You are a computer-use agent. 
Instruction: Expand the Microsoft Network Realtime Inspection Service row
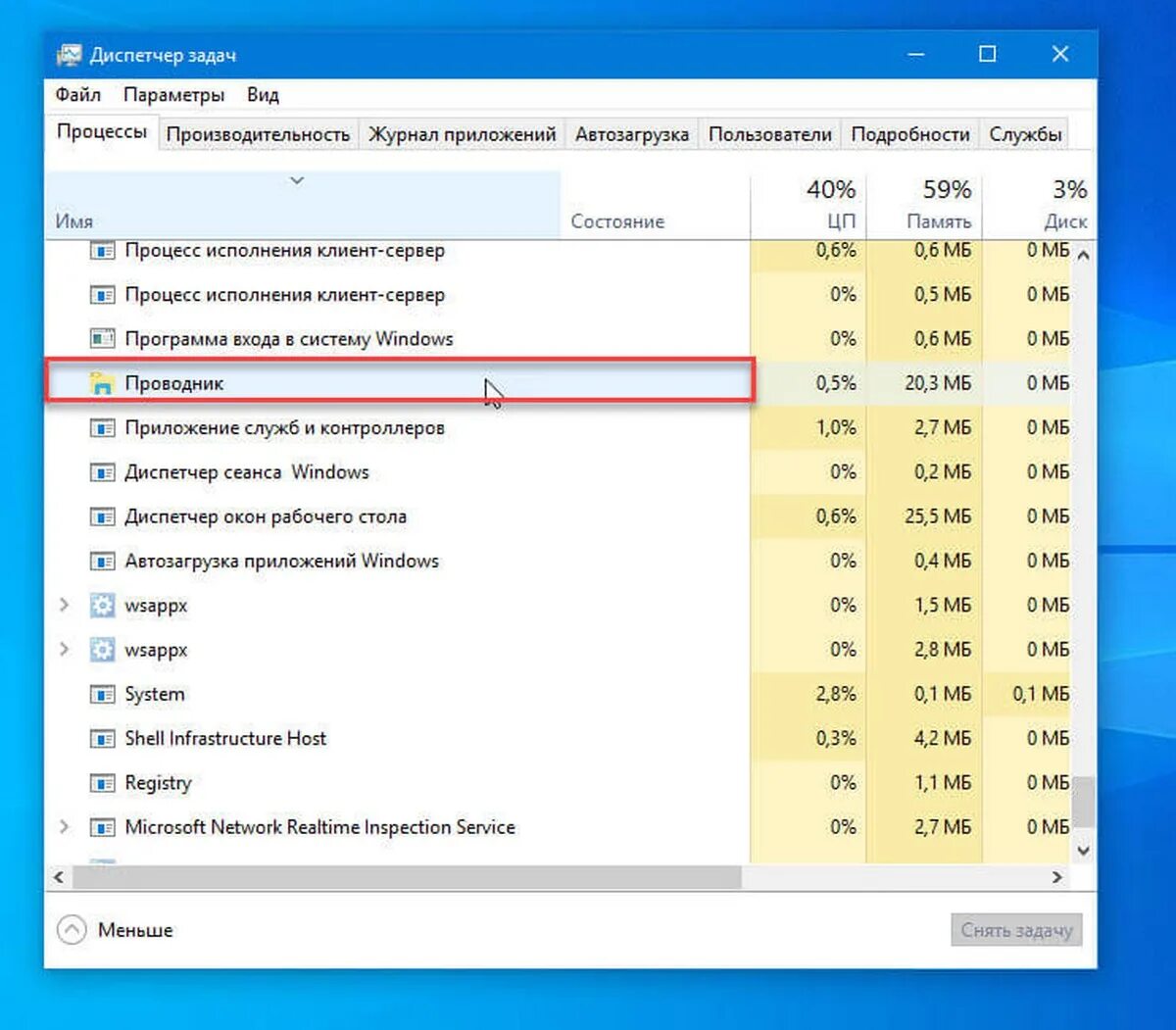click(65, 827)
